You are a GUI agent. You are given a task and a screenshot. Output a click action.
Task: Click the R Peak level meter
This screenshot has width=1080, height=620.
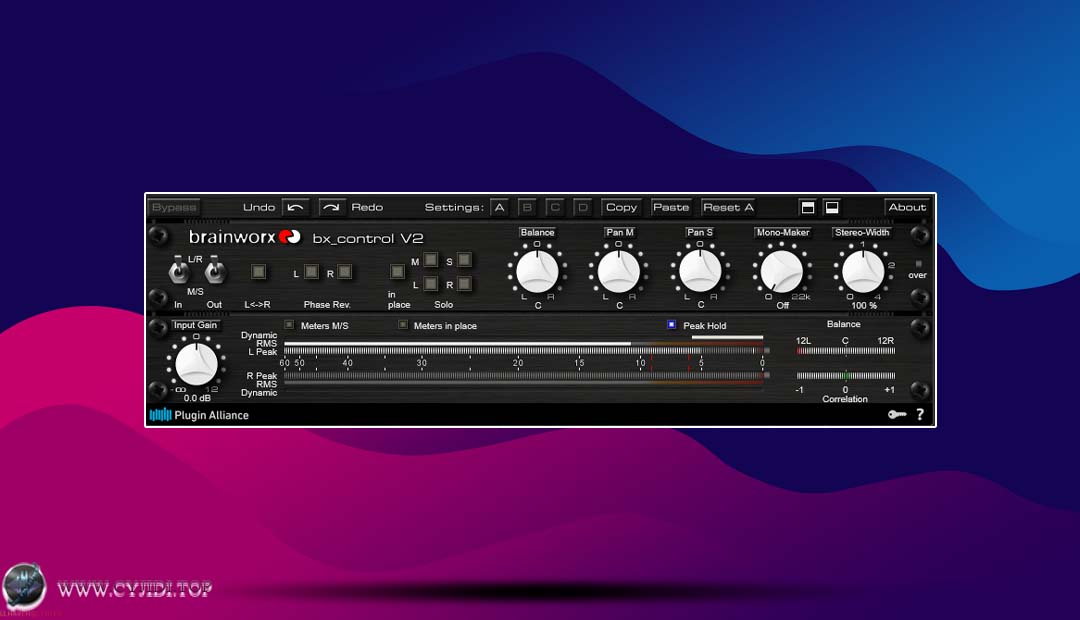[x=526, y=375]
